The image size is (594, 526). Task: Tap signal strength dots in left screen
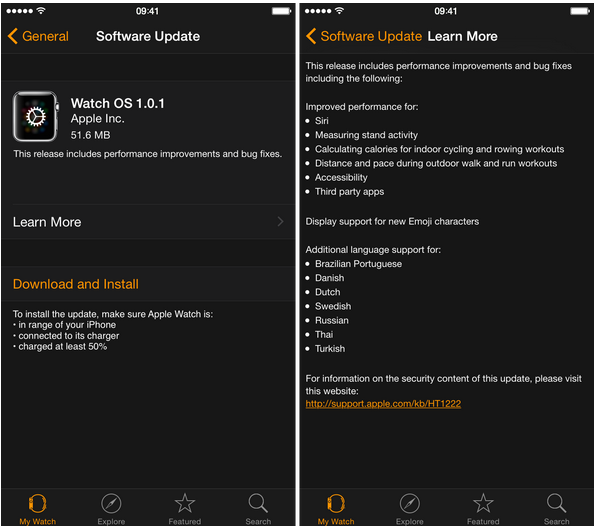[20, 11]
